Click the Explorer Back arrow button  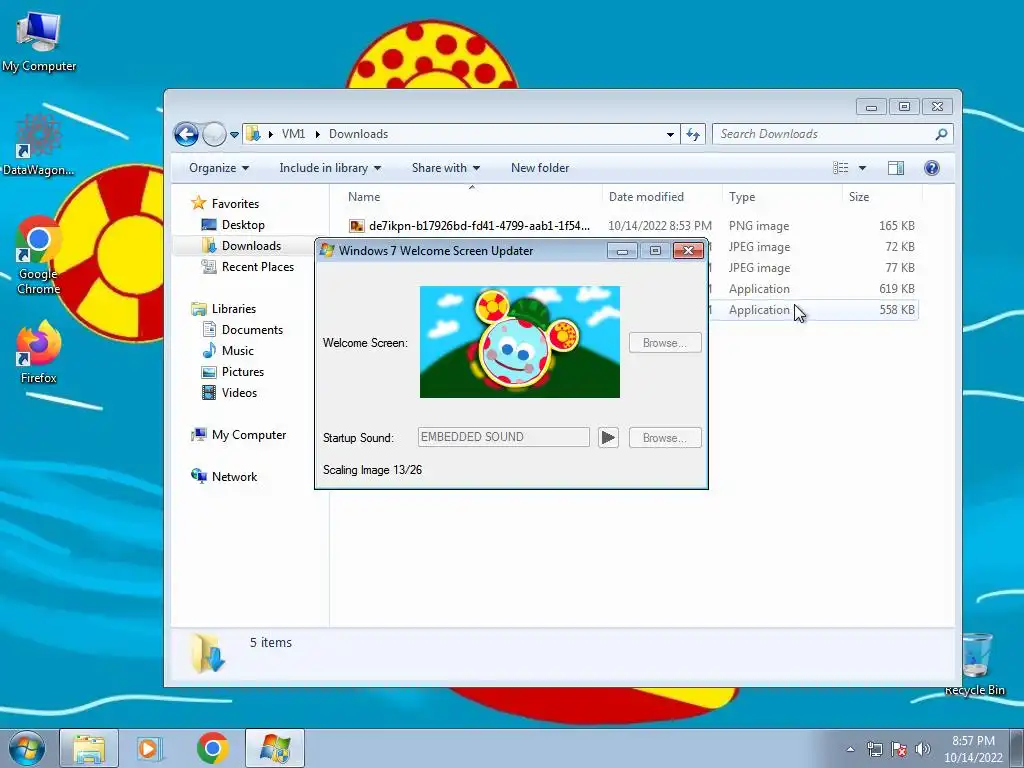(186, 135)
